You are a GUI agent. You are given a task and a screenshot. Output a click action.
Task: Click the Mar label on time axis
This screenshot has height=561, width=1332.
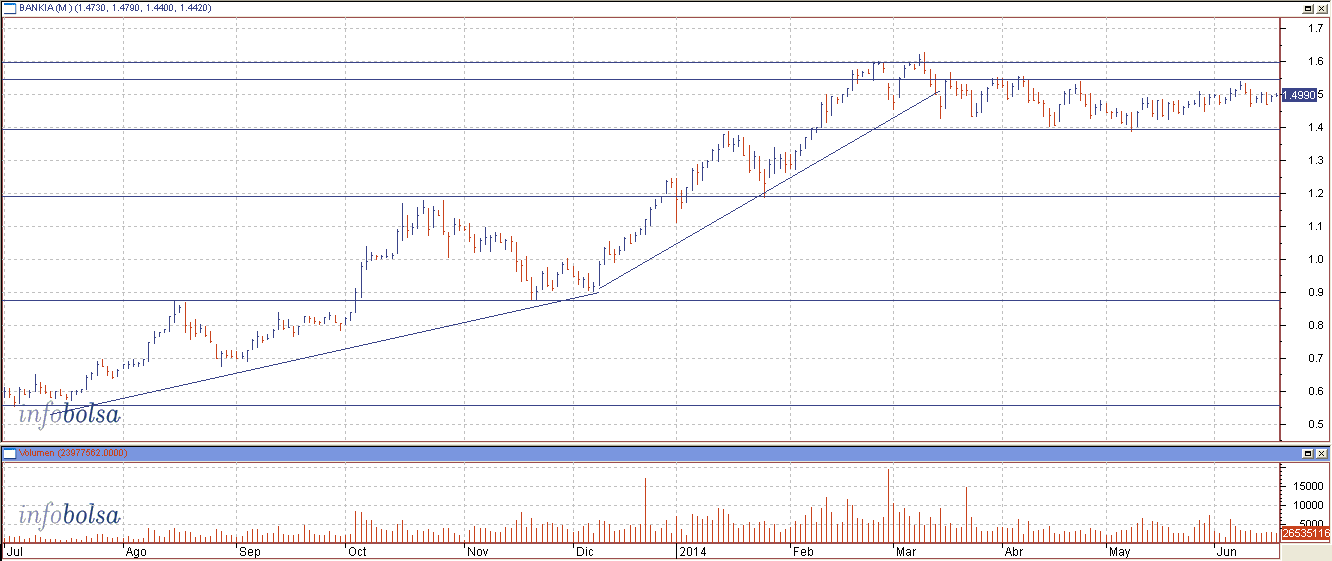click(x=907, y=551)
